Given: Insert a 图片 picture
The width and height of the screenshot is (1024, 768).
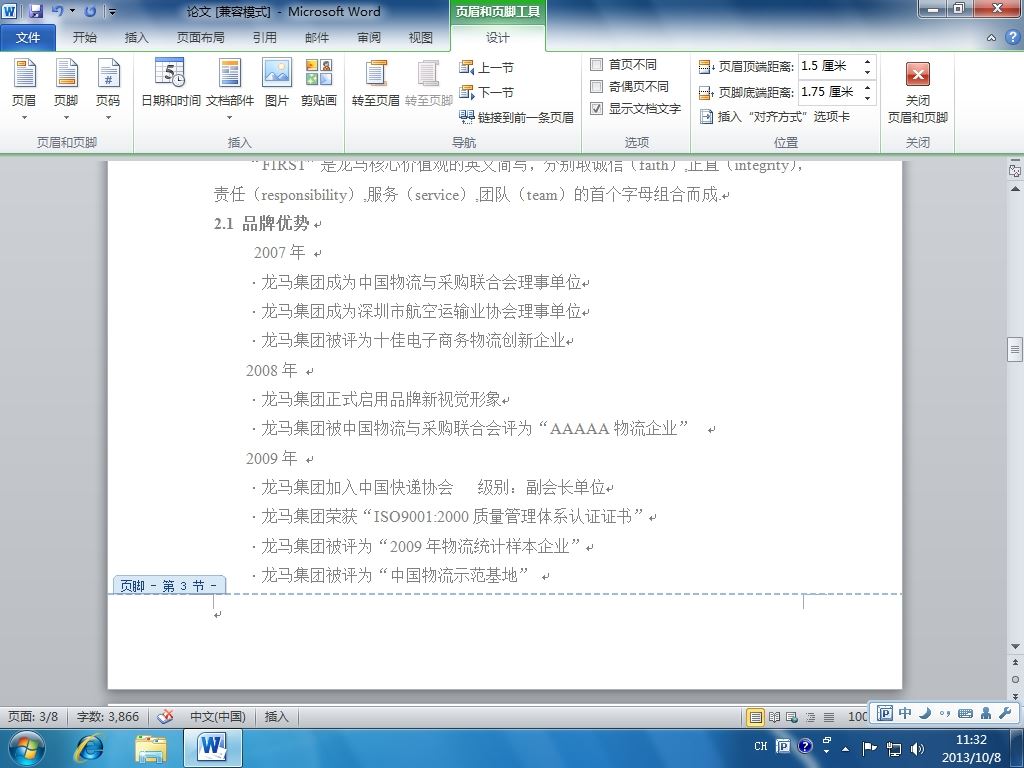Looking at the screenshot, I should pyautogui.click(x=277, y=83).
